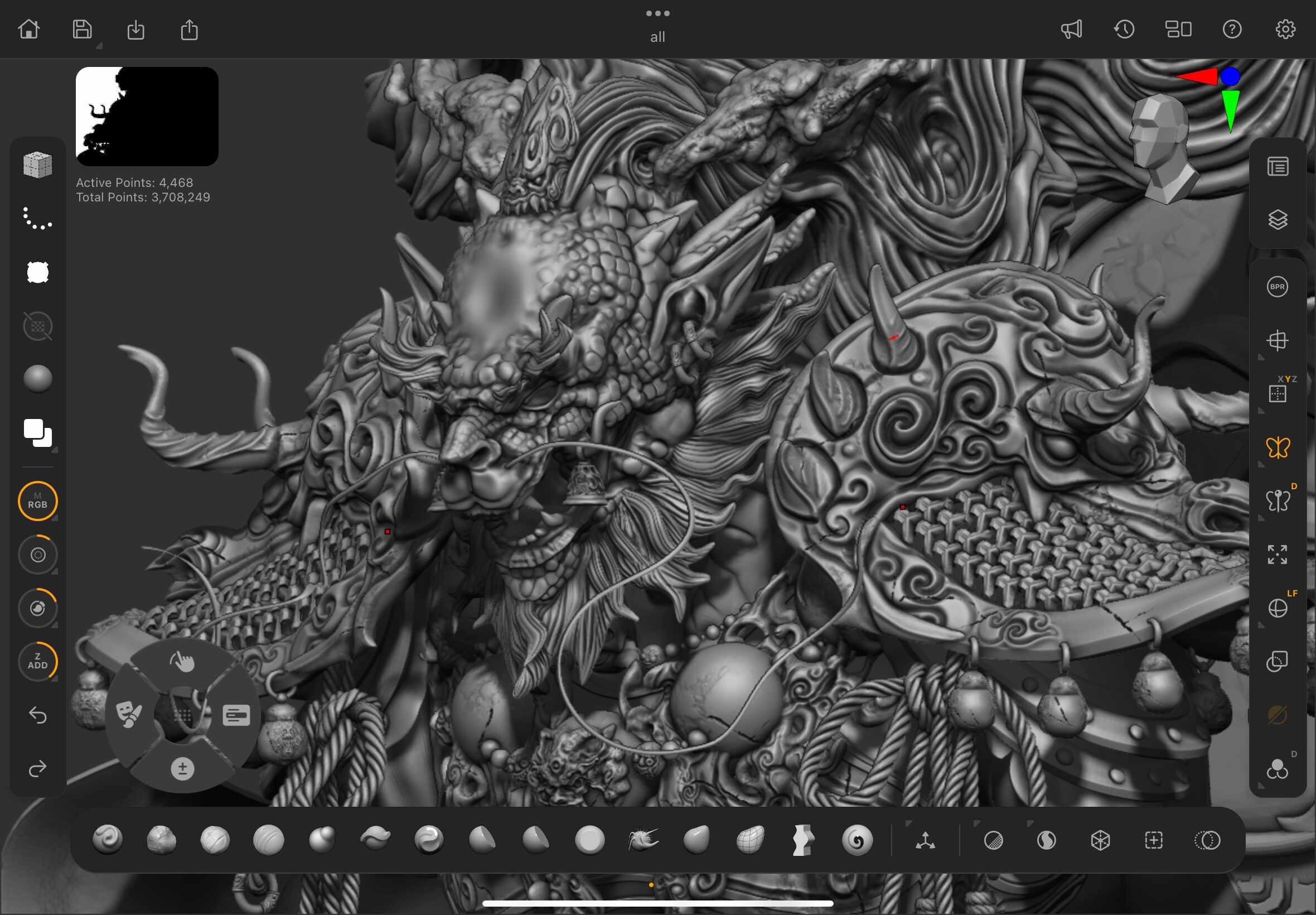Tap the hand gesture radial menu segment
Image resolution: width=1316 pixels, height=915 pixels.
click(182, 662)
